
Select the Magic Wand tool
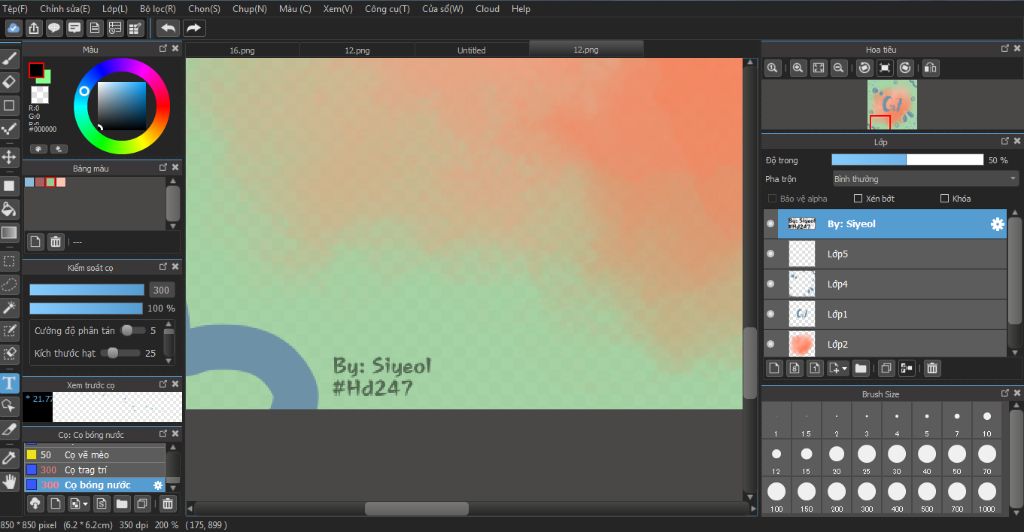coord(9,307)
